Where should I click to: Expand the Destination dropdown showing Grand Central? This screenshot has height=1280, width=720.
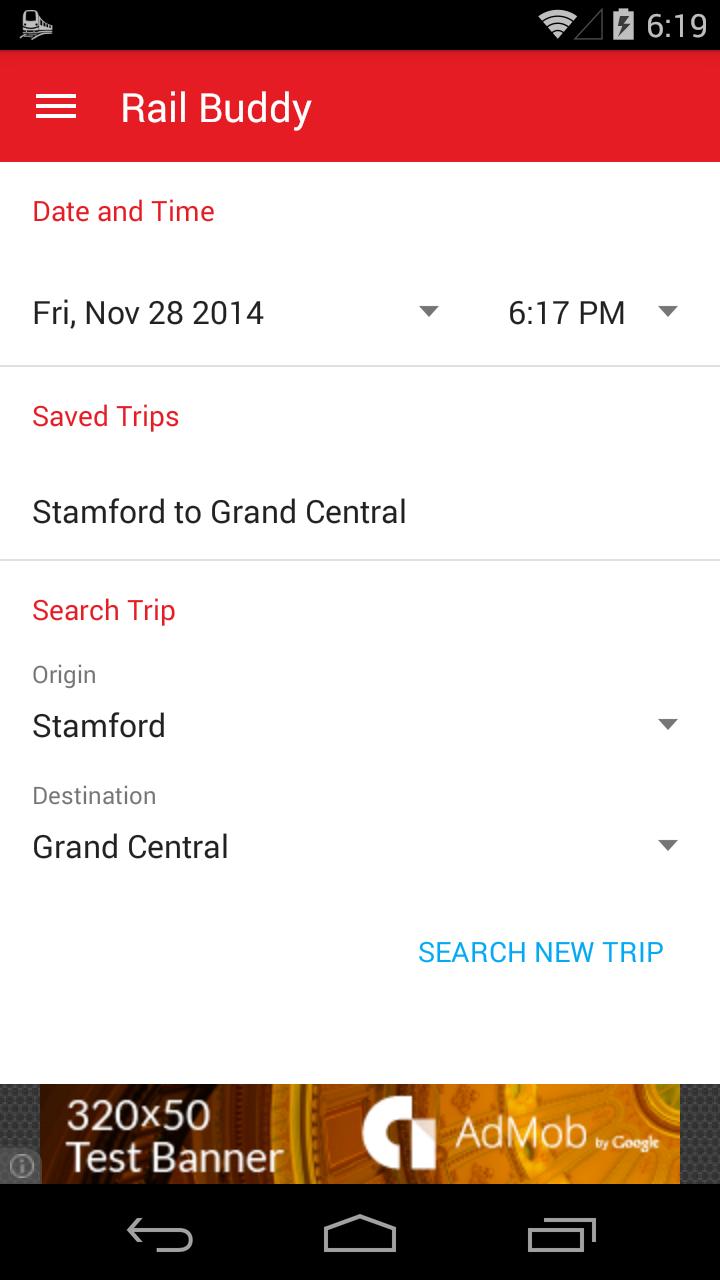coord(355,846)
